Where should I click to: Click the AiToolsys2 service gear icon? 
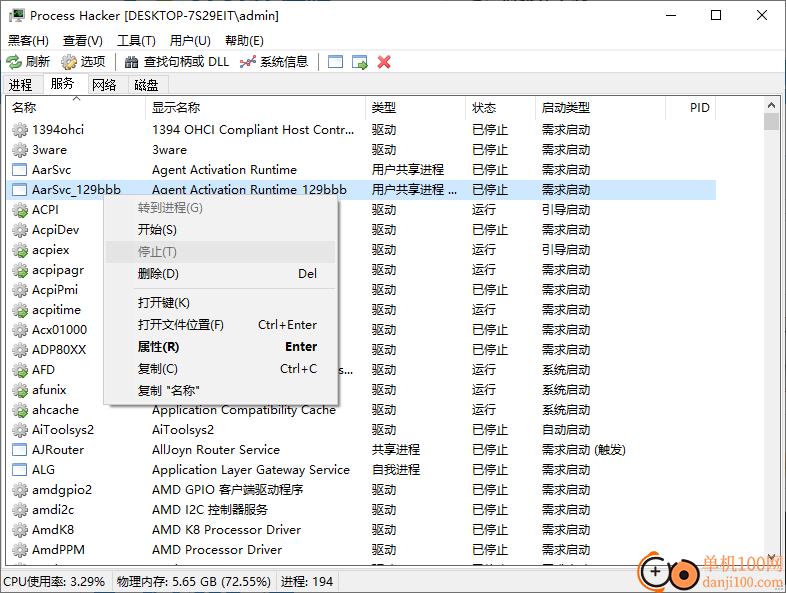pos(20,430)
